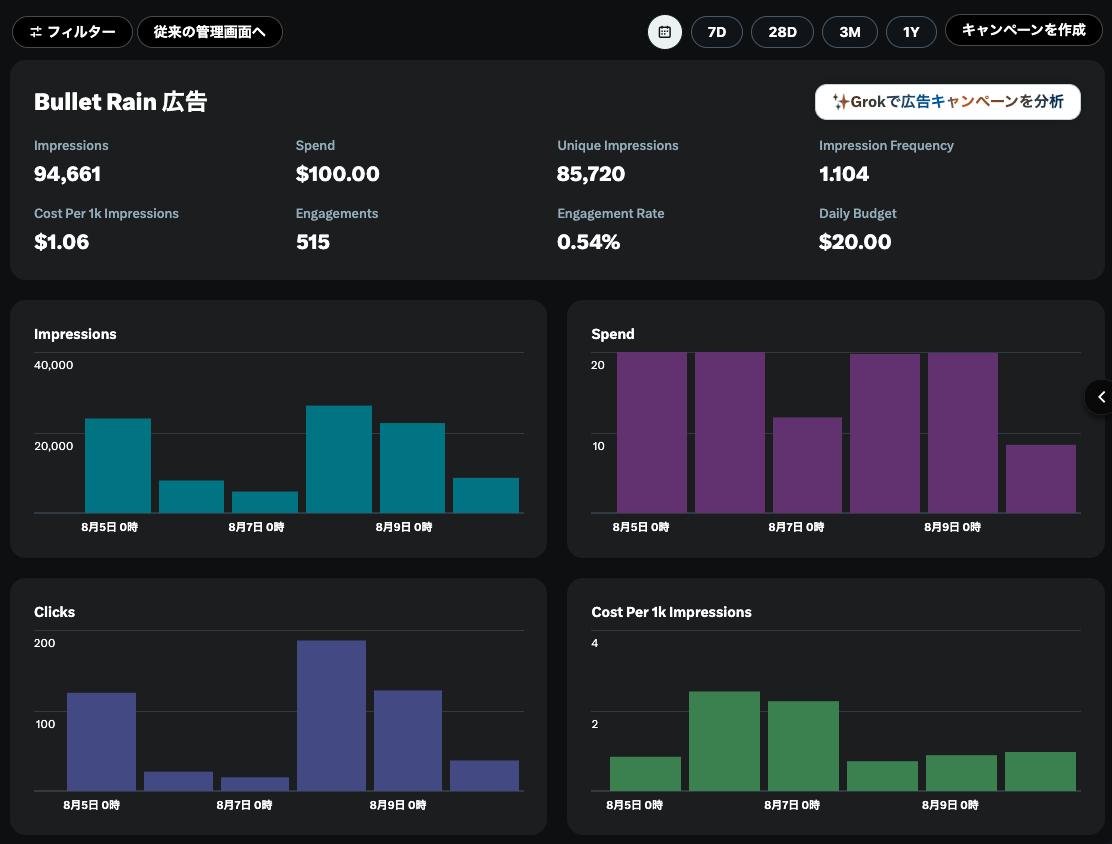Image resolution: width=1112 pixels, height=844 pixels.
Task: Switch to the 3M time range
Action: pos(850,32)
